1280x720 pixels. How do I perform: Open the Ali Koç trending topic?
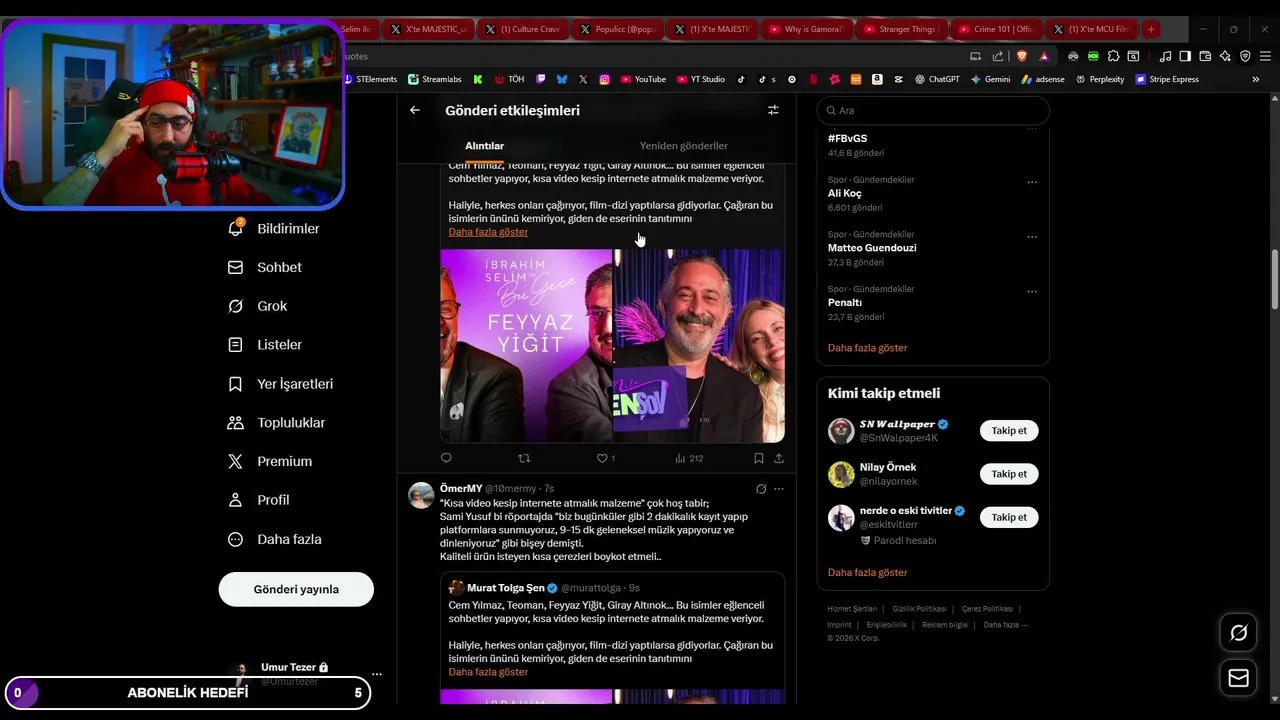pyautogui.click(x=844, y=193)
